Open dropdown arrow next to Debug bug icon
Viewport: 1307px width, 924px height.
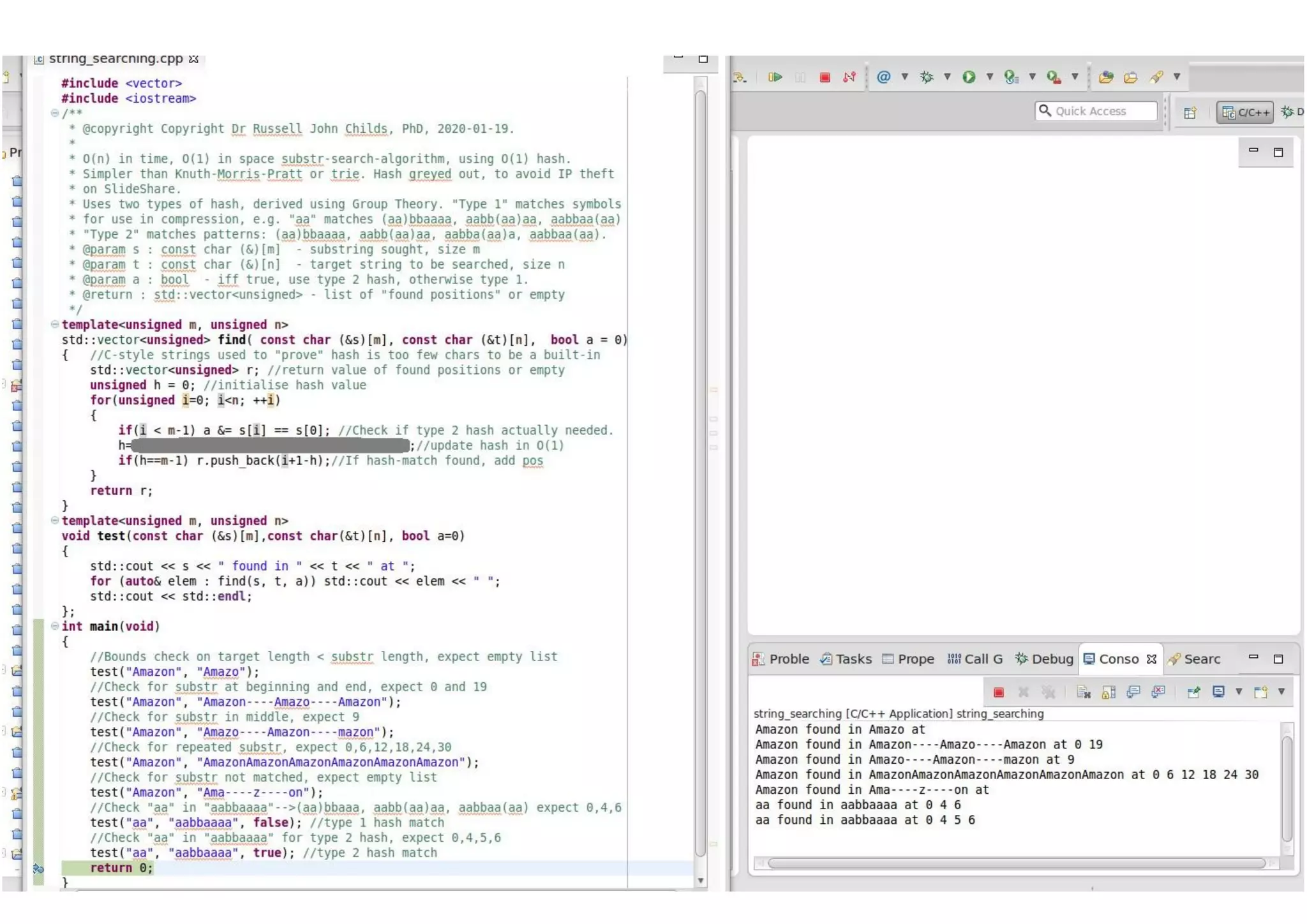tap(948, 77)
